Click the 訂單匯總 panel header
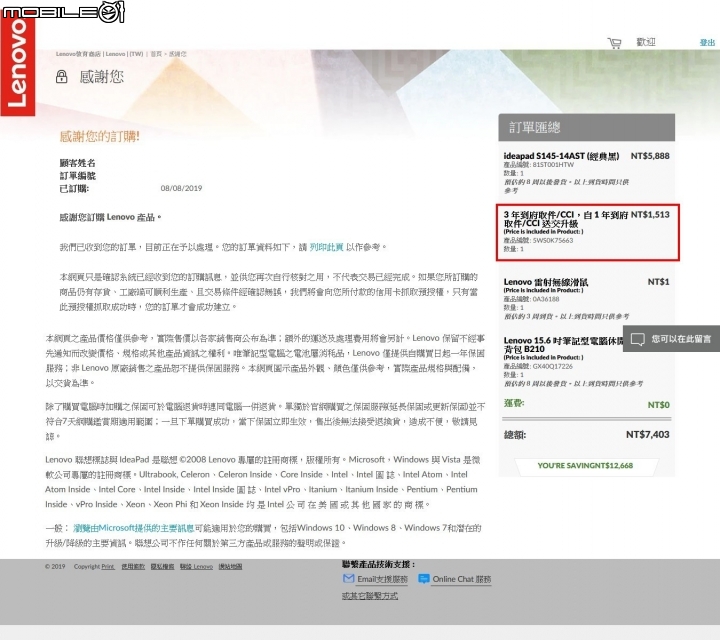The image size is (720, 640). [x=586, y=127]
